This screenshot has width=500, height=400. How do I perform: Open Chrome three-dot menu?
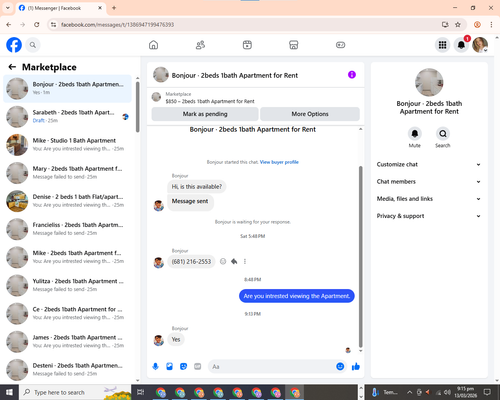tap(491, 25)
